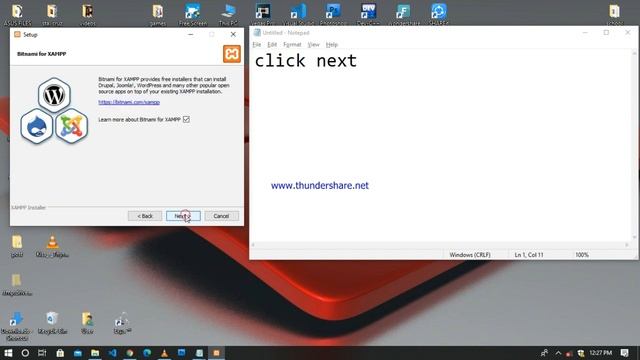Open the Help menu in Notepad
Image resolution: width=640 pixels, height=360 pixels.
(x=332, y=44)
